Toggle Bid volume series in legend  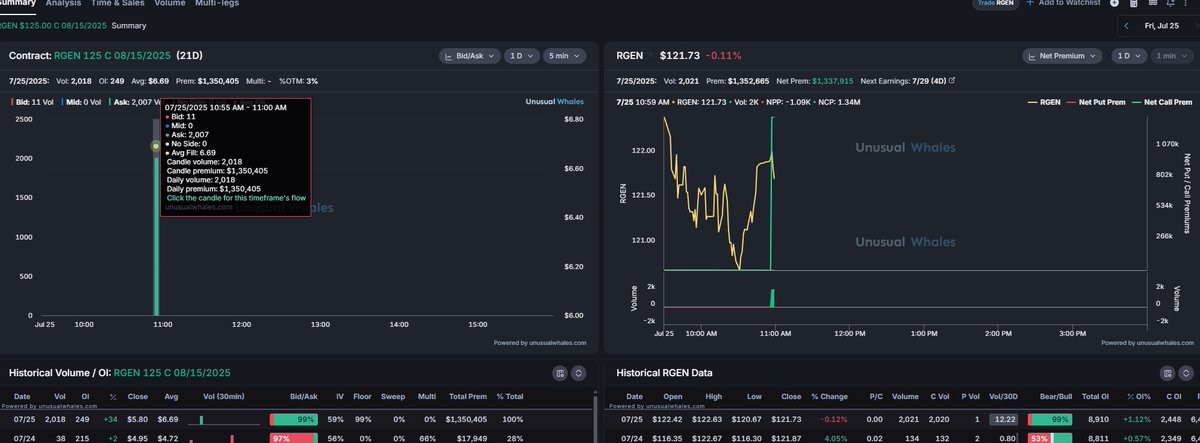coord(33,102)
